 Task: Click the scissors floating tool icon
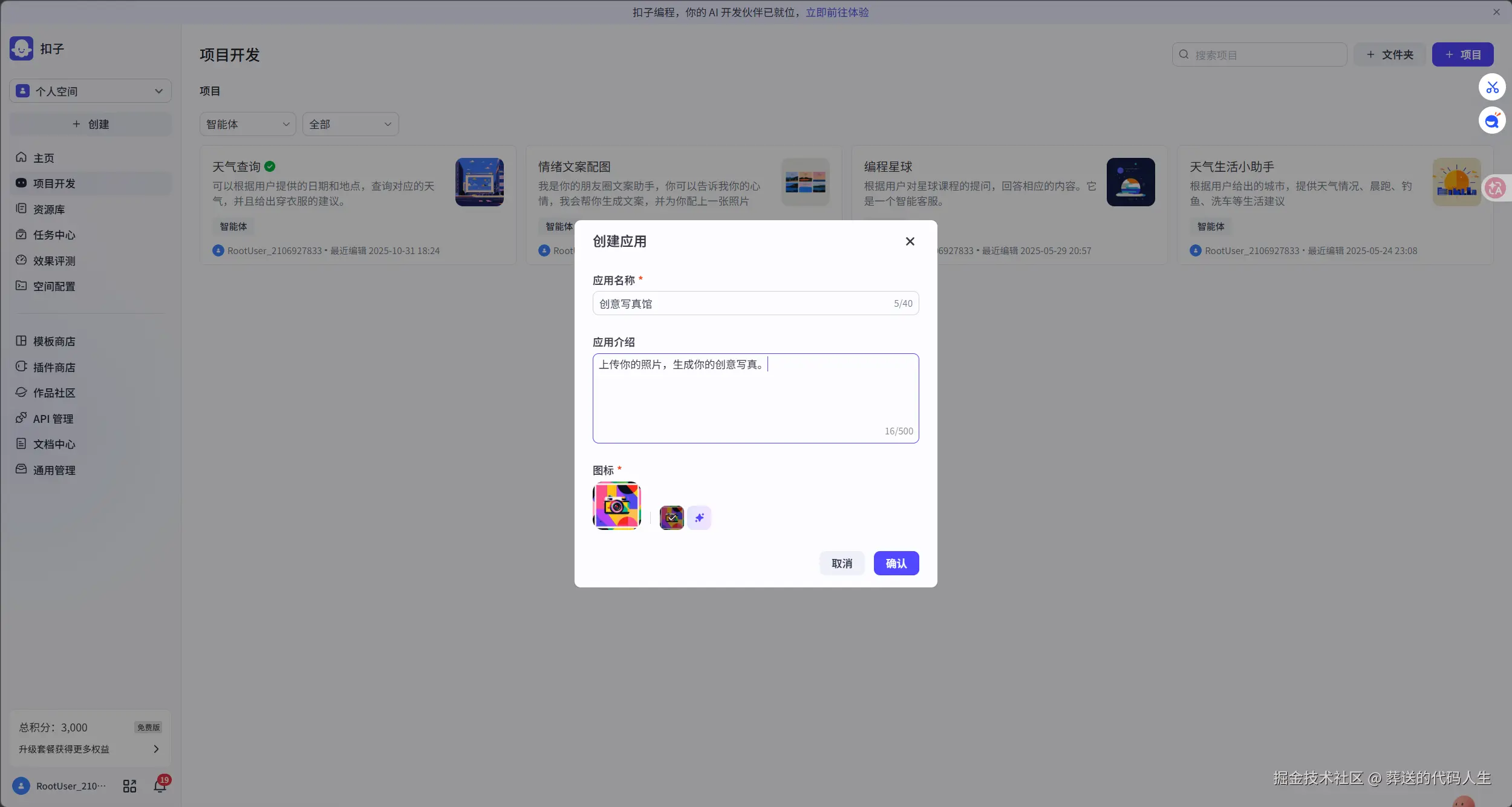[1492, 87]
